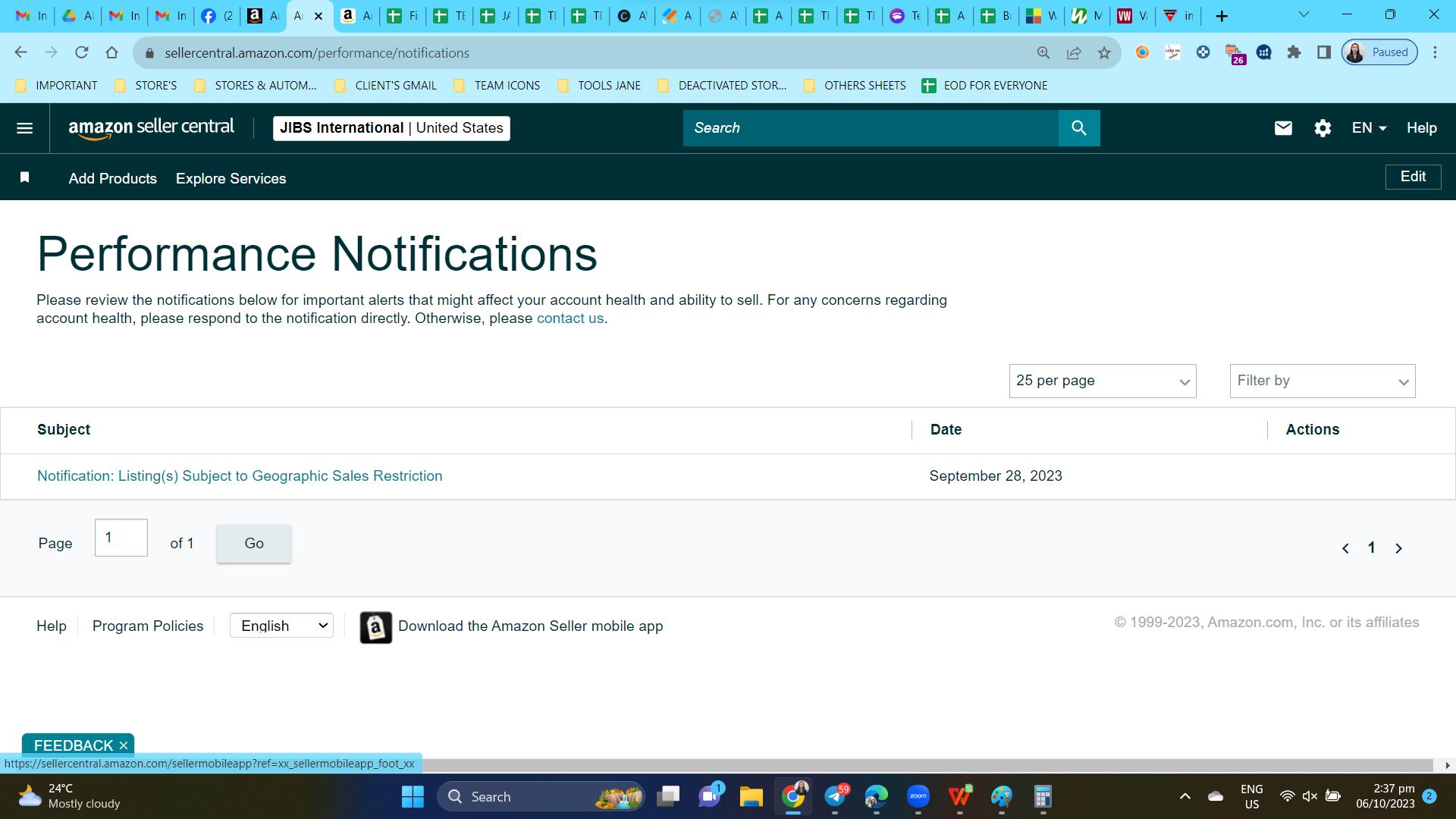
Task: Bookmark this page with the star icon
Action: pos(1104,52)
